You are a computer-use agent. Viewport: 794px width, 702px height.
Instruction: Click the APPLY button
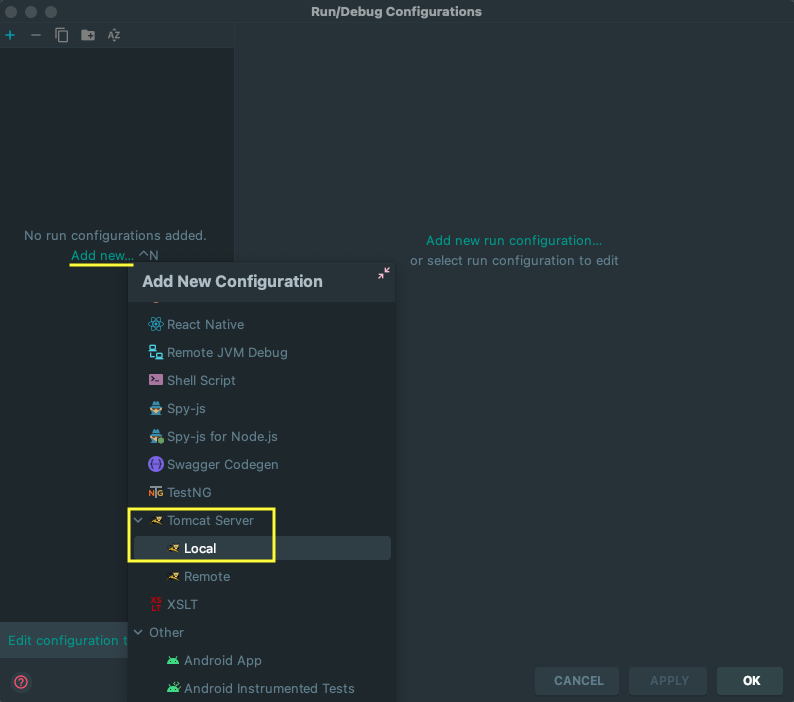pos(668,681)
